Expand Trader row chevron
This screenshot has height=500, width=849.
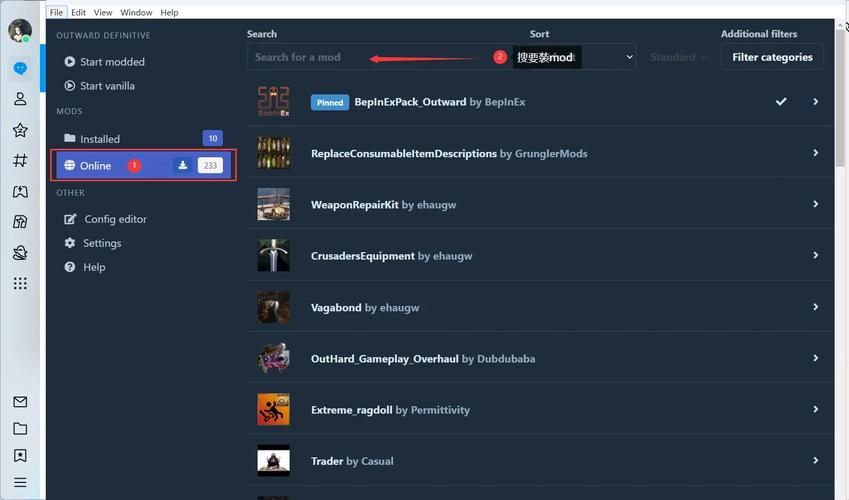pyautogui.click(x=815, y=460)
